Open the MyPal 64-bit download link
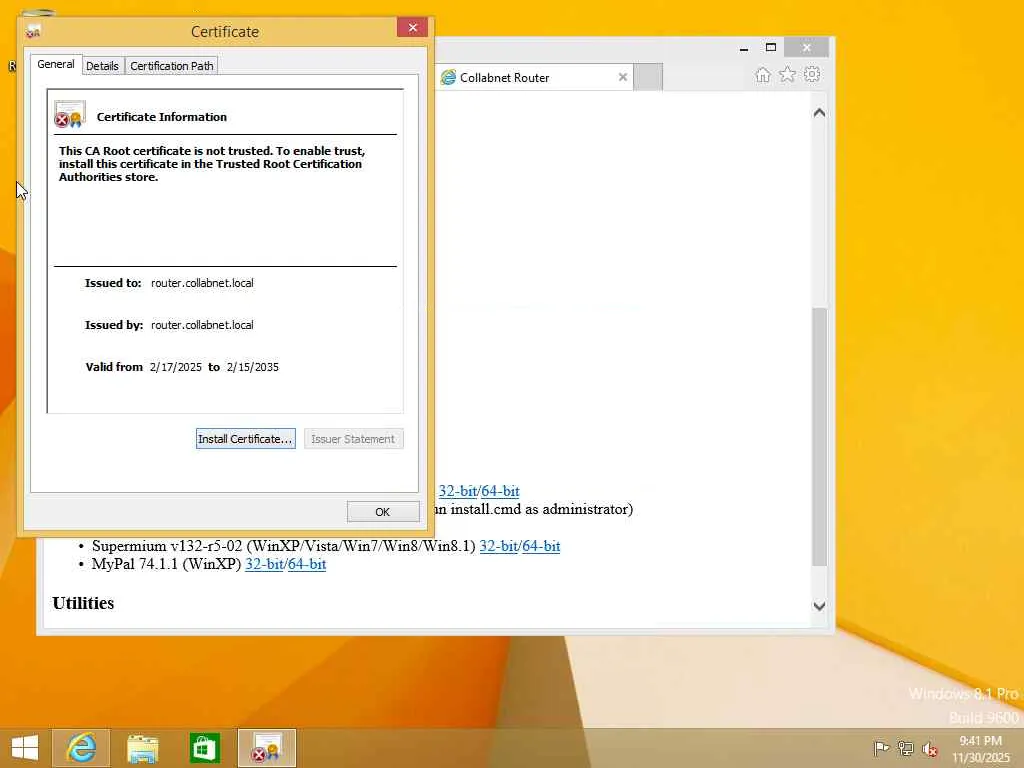Image resolution: width=1024 pixels, height=768 pixels. (307, 564)
